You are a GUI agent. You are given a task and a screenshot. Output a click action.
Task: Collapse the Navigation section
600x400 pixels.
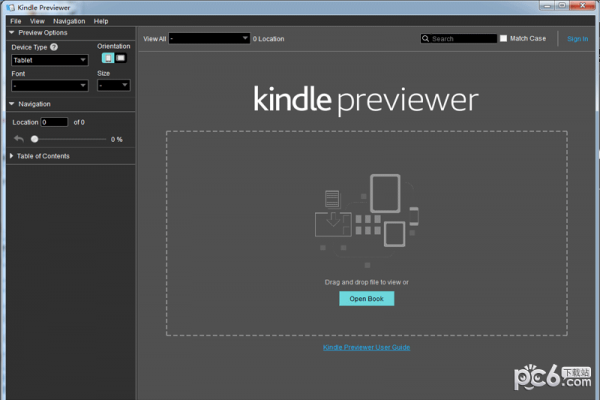point(11,104)
